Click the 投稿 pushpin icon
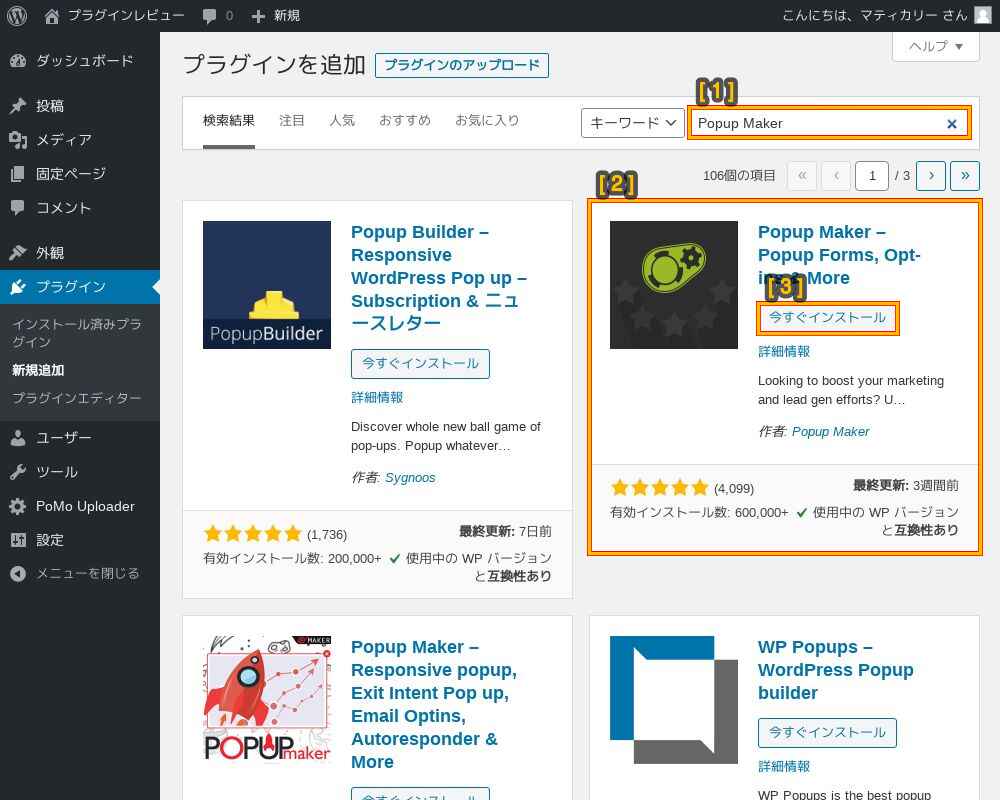 [x=18, y=106]
